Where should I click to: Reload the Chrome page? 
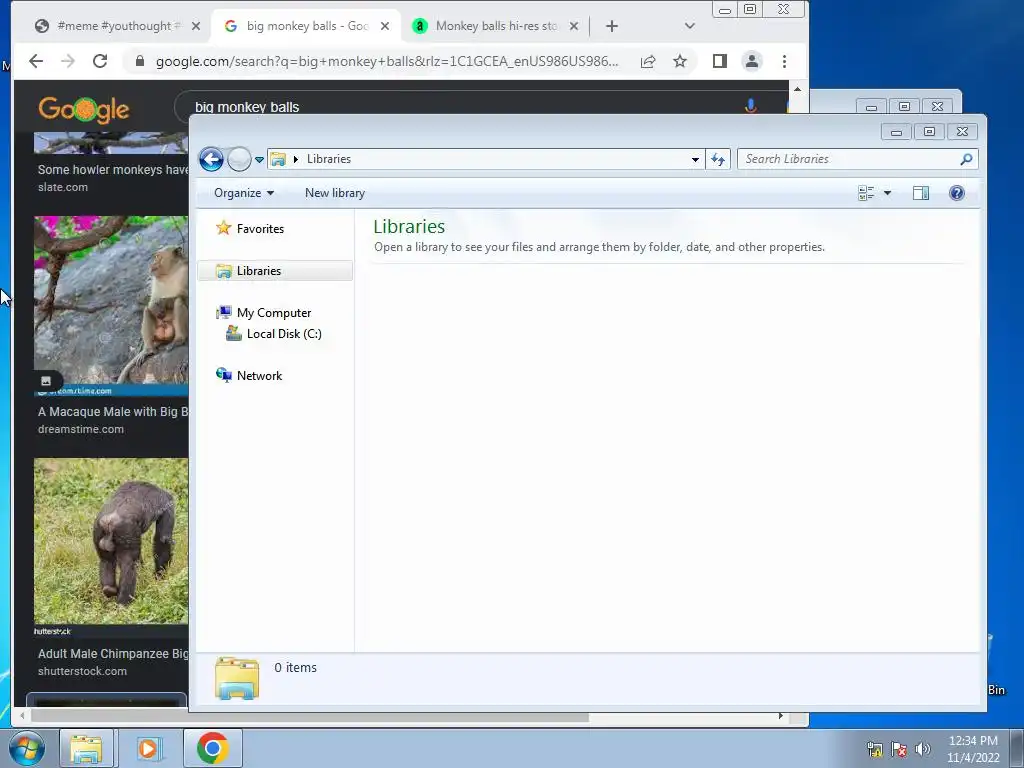[x=100, y=61]
